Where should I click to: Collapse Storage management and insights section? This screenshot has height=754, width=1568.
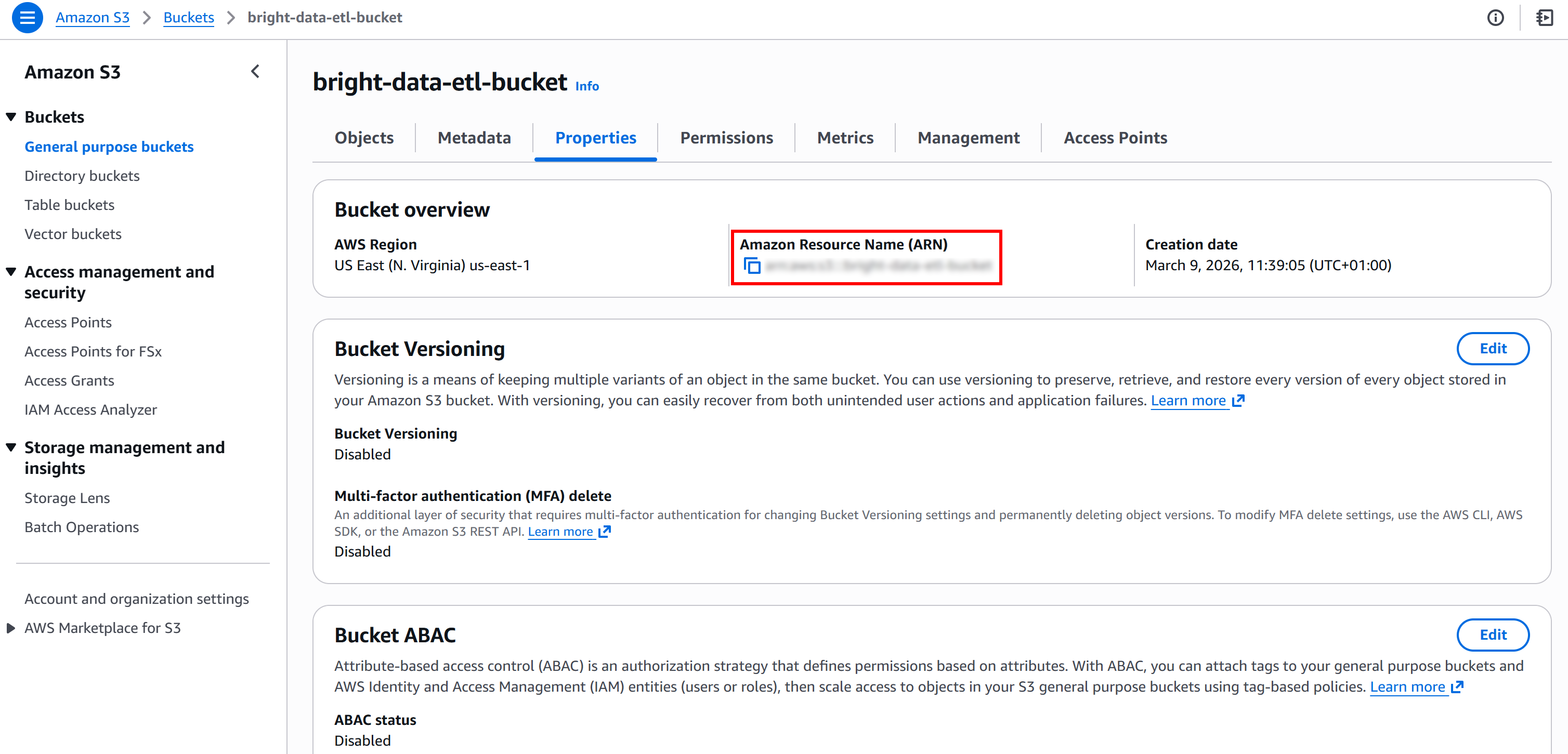coord(11,447)
